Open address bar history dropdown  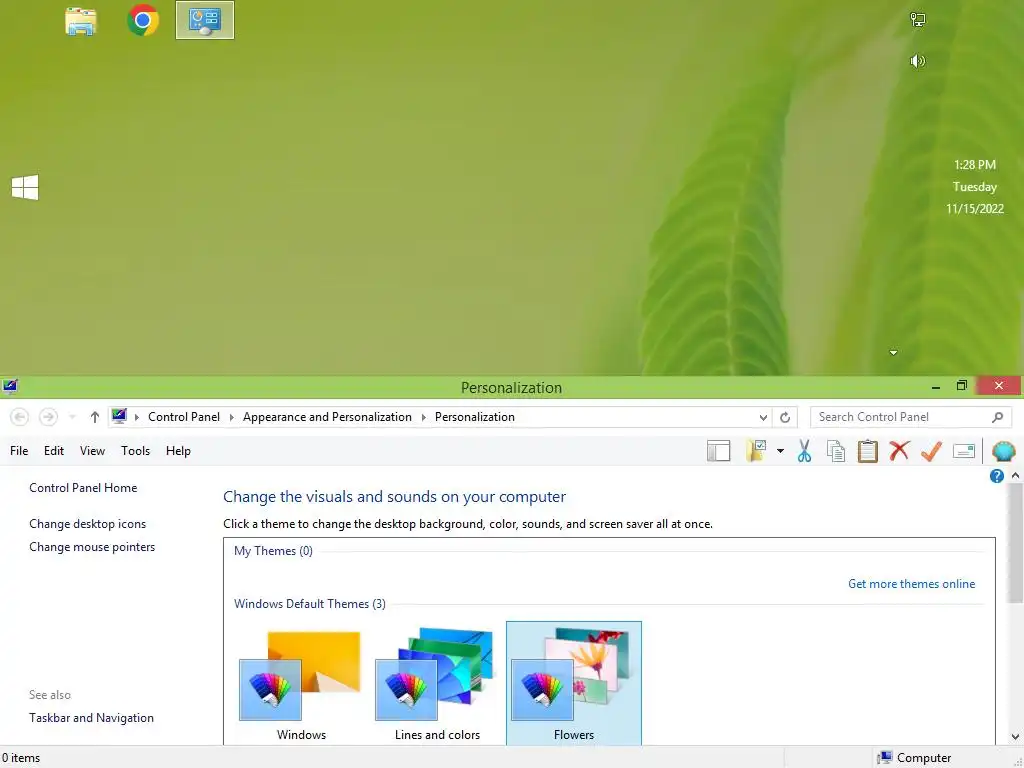[x=763, y=417]
